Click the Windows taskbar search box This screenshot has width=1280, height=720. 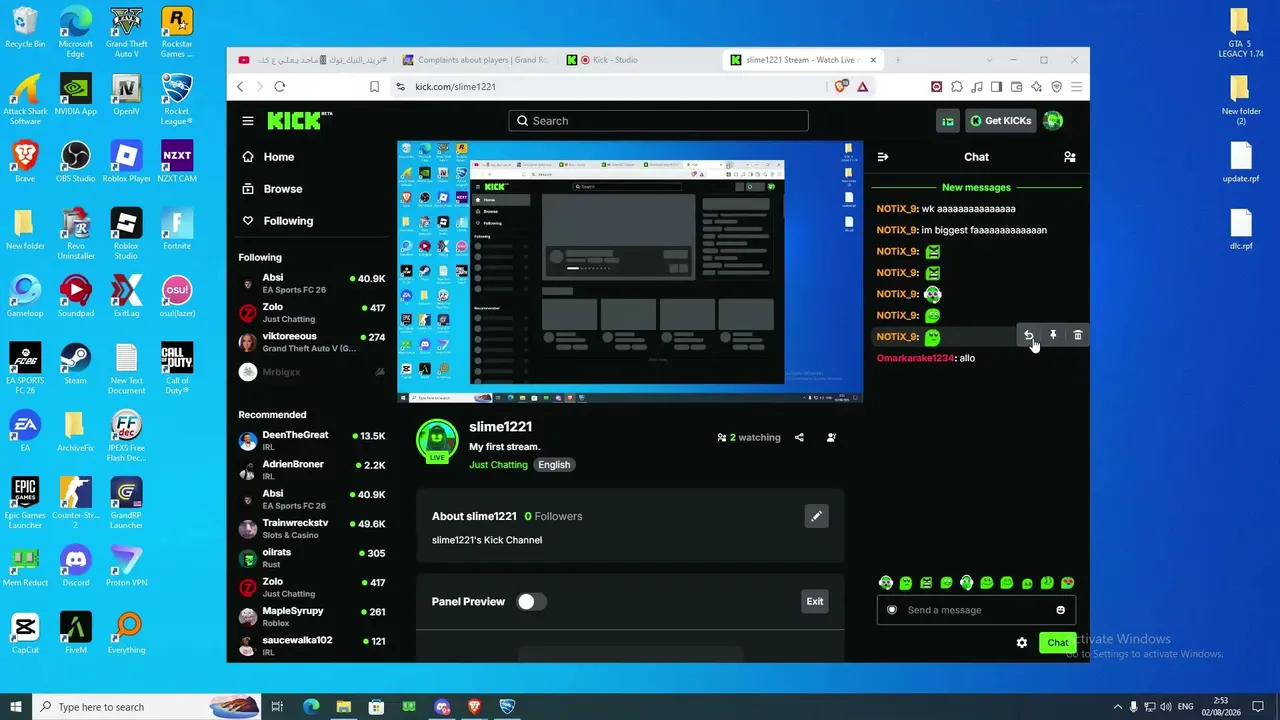coord(148,707)
